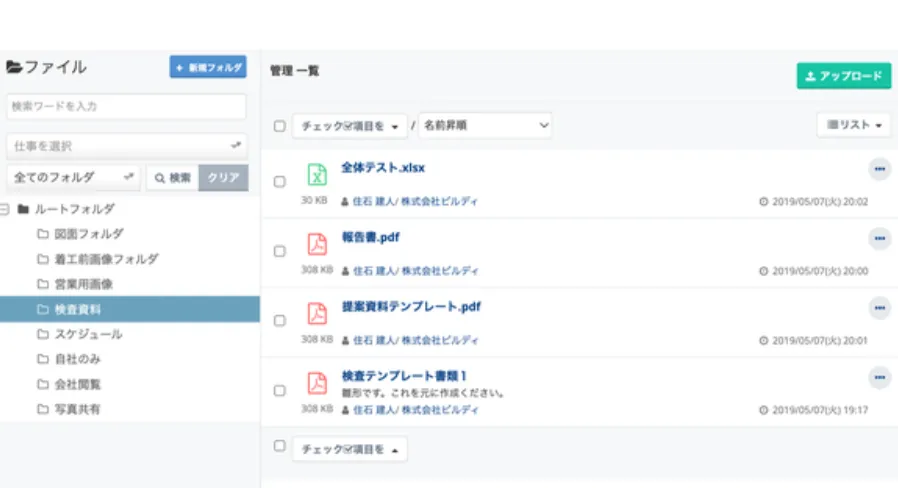Viewport: 898px width, 488px height.
Task: Click the folder icon beside スケジュール
Action: coord(43,334)
